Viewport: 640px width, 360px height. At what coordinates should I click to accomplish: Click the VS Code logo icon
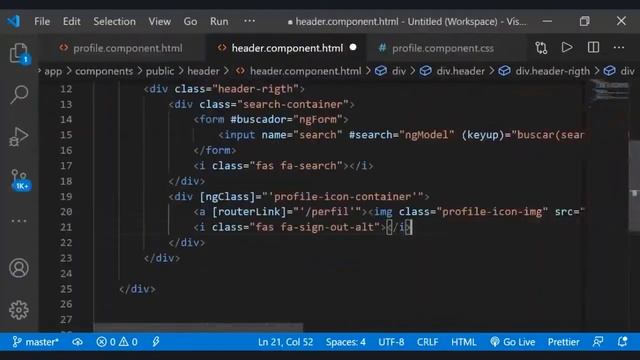tap(13, 21)
